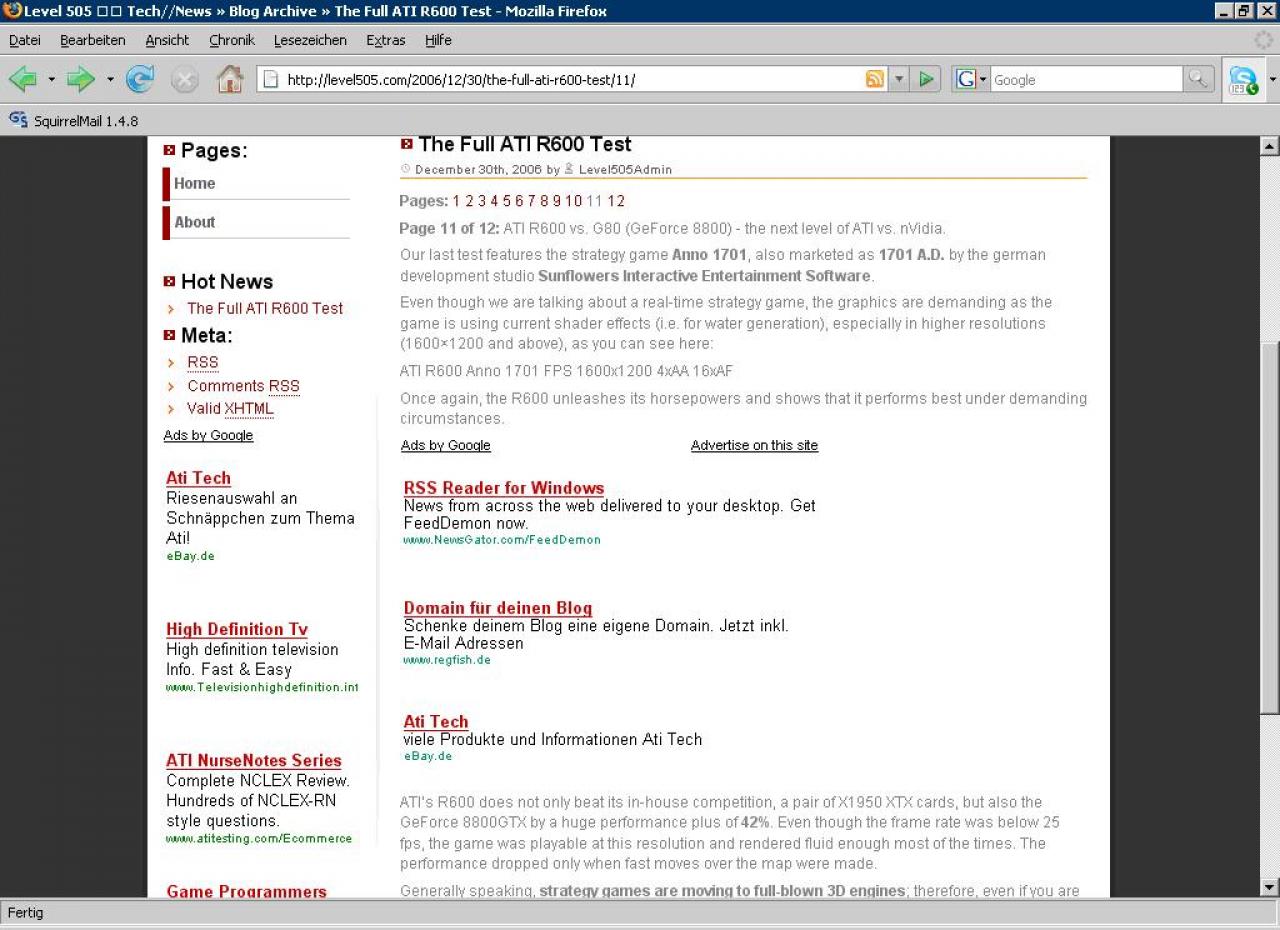1280x930 pixels.
Task: Open the Forward history dropdown arrow
Action: [x=110, y=80]
